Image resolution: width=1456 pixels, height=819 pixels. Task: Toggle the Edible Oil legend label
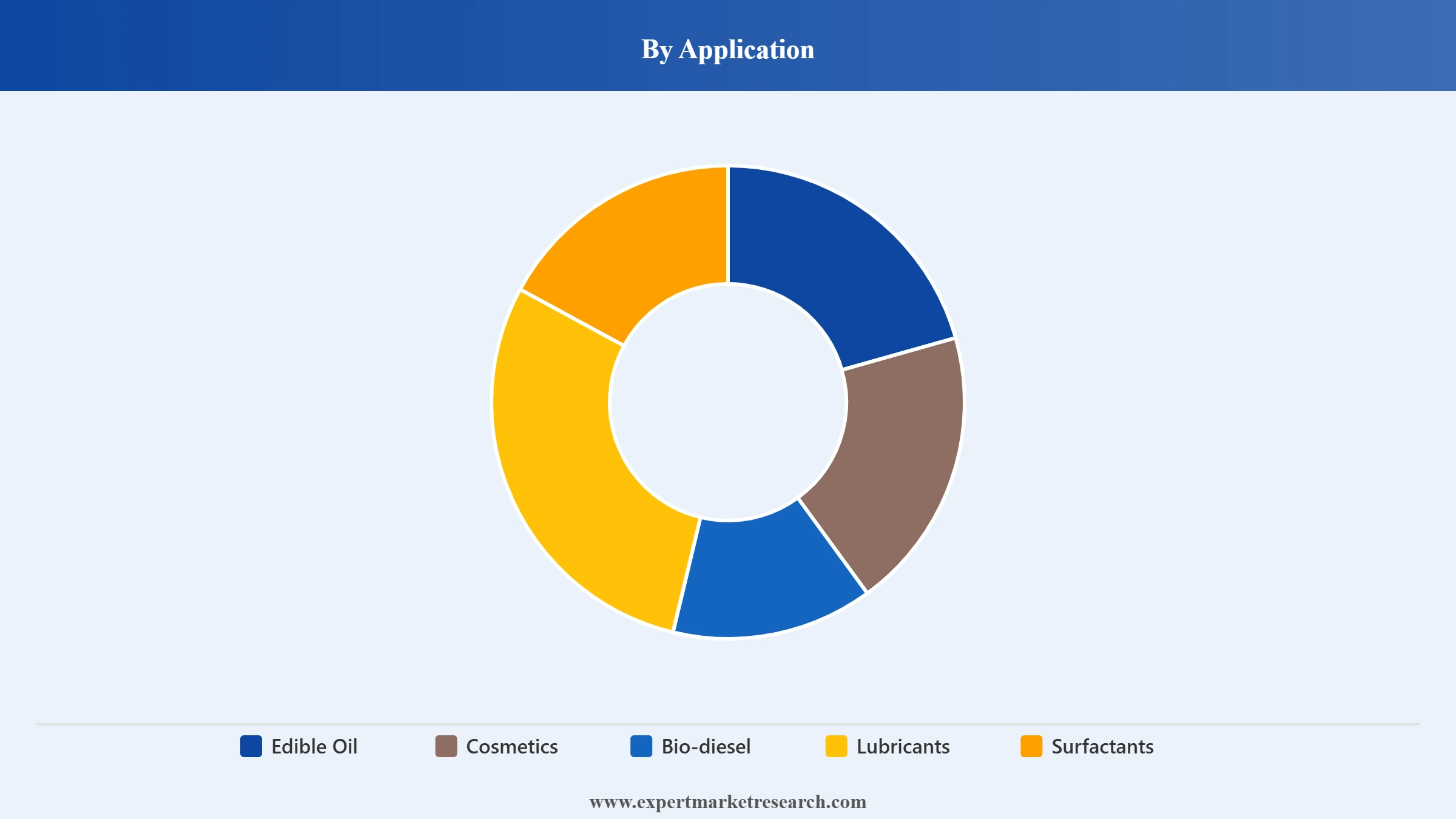[x=314, y=746]
